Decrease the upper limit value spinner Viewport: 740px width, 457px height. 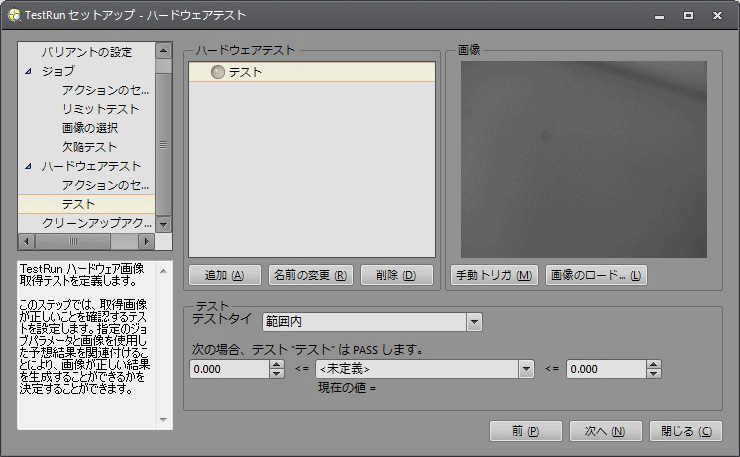coord(653,374)
